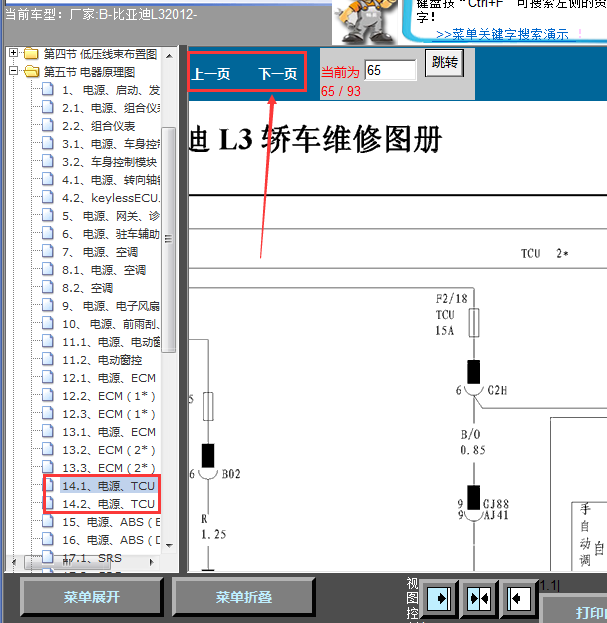Select the 13.2、ECM (2*) entry
This screenshot has height=623, width=607.
(109, 450)
